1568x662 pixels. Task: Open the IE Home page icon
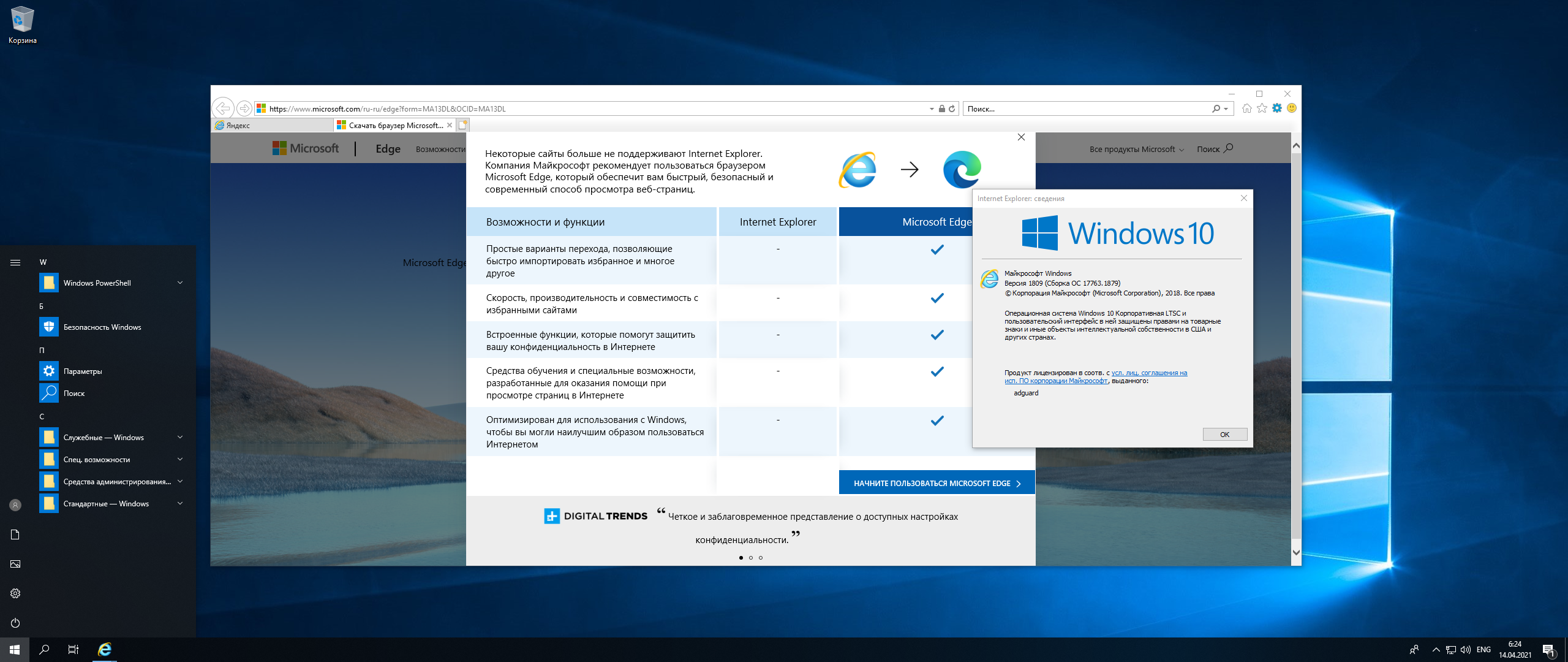point(1247,108)
